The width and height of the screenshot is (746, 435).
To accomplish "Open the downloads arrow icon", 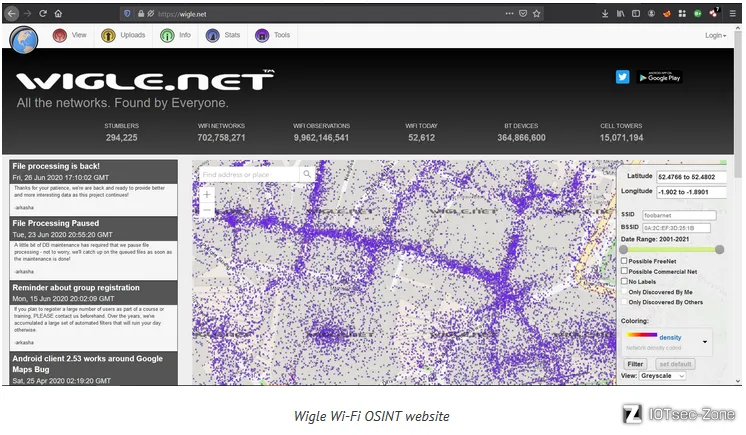I will tap(605, 13).
